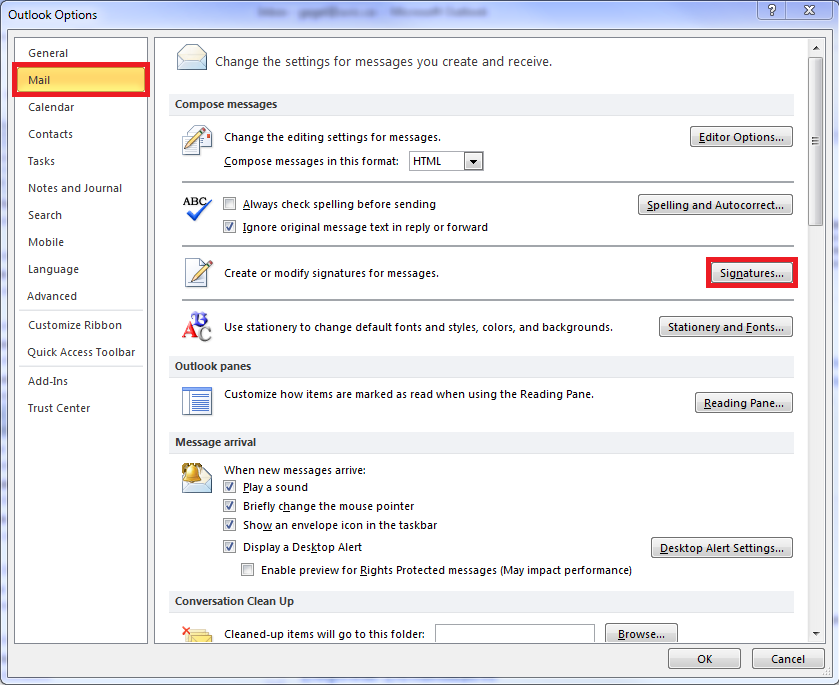Click the Conversation Clean Up folder icon
Viewport: 839px width, 685px height.
(197, 634)
